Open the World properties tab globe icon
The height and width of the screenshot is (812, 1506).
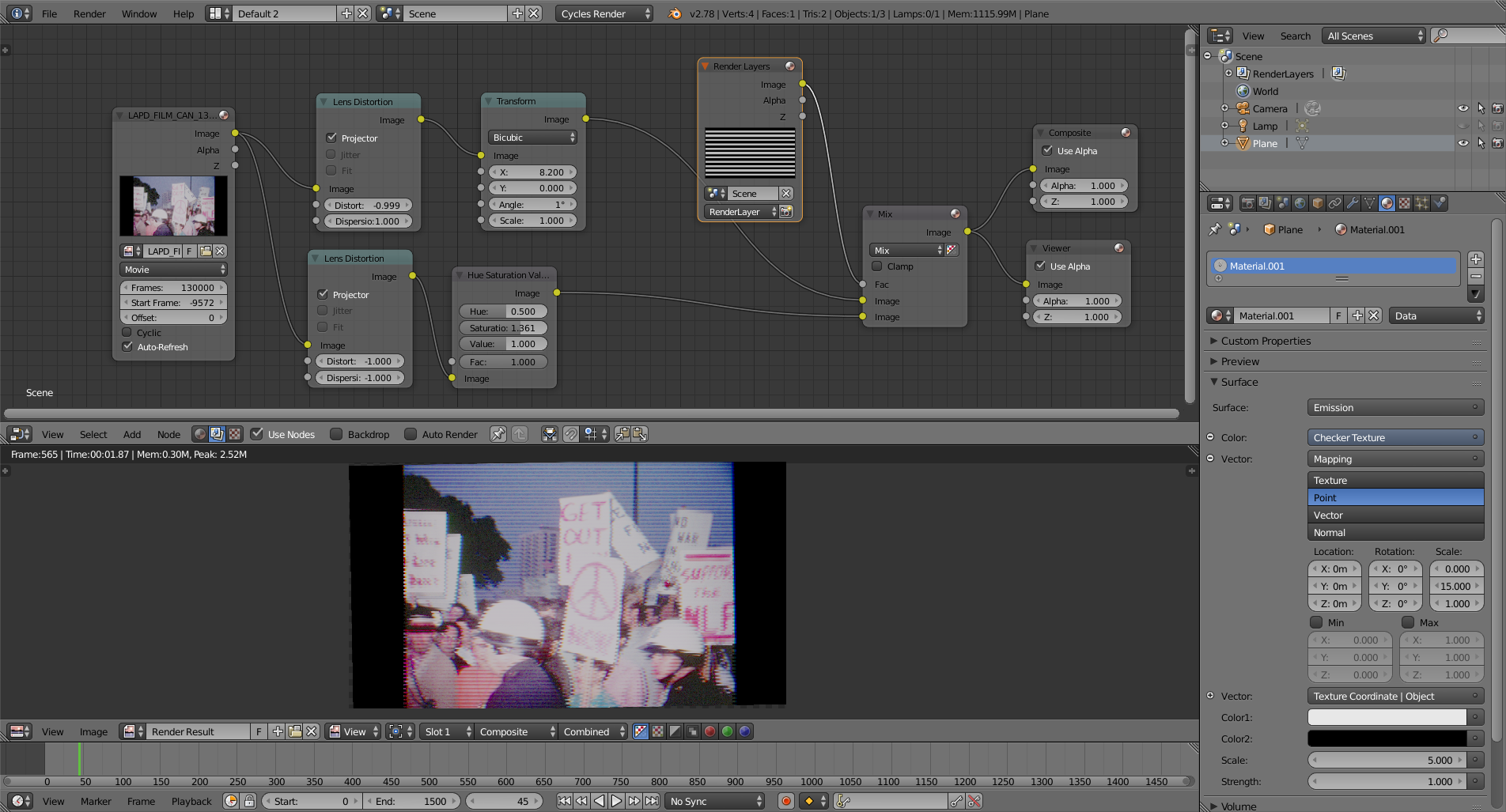[x=1300, y=203]
